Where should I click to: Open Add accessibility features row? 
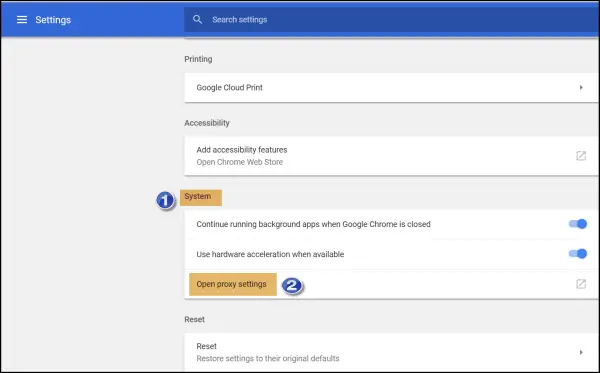pyautogui.click(x=391, y=156)
